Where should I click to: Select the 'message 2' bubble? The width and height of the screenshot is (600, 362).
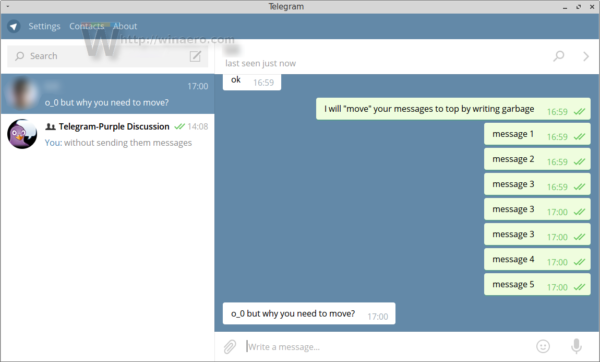537,159
